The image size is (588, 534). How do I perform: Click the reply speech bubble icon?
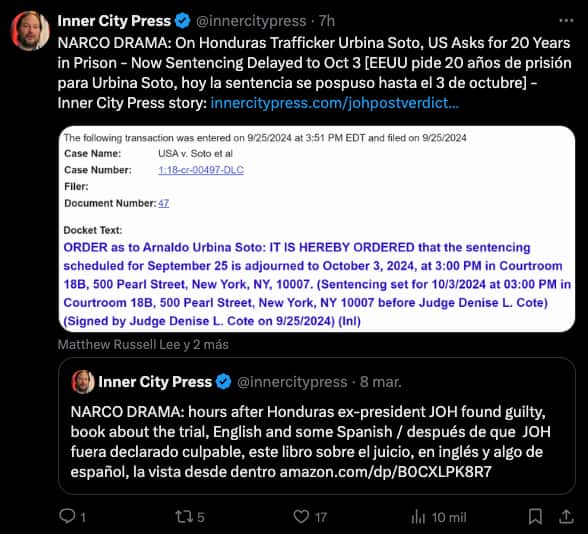tap(68, 516)
